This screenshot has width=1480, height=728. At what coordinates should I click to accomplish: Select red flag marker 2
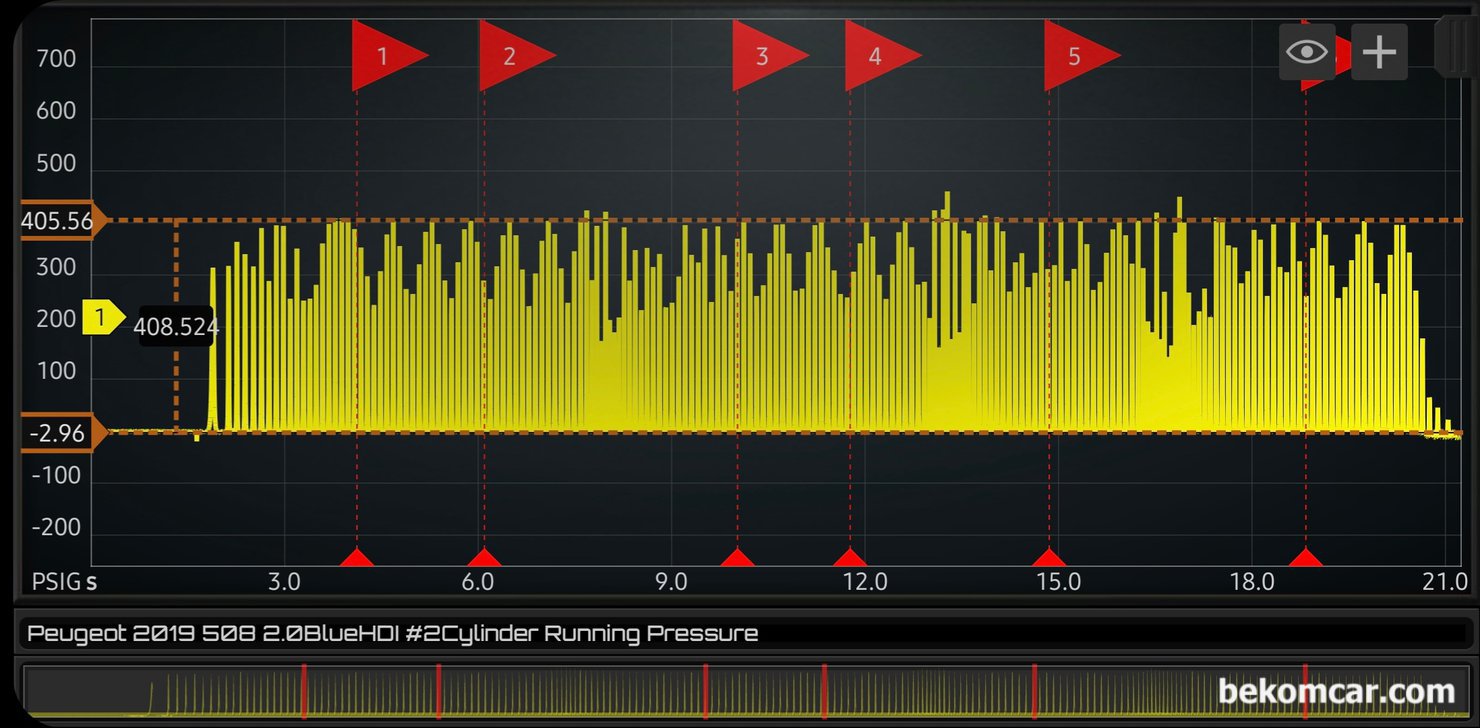pos(516,56)
